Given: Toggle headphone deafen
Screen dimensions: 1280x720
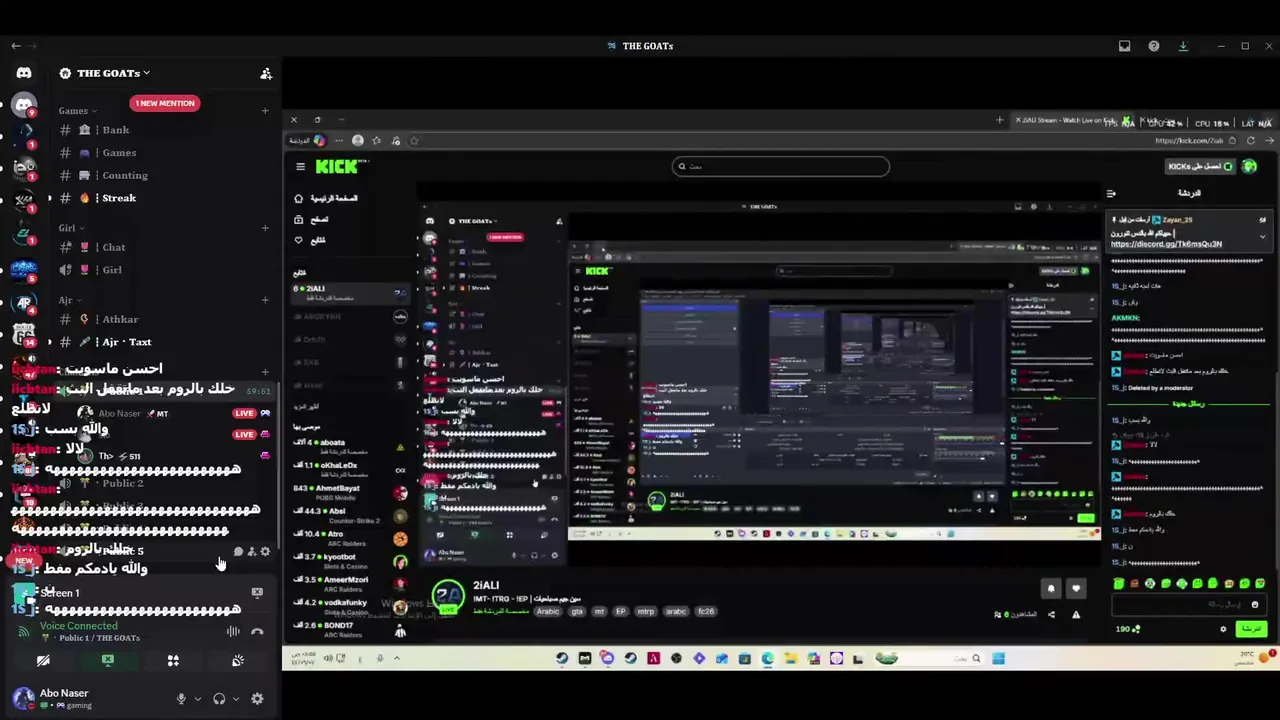Looking at the screenshot, I should point(219,699).
